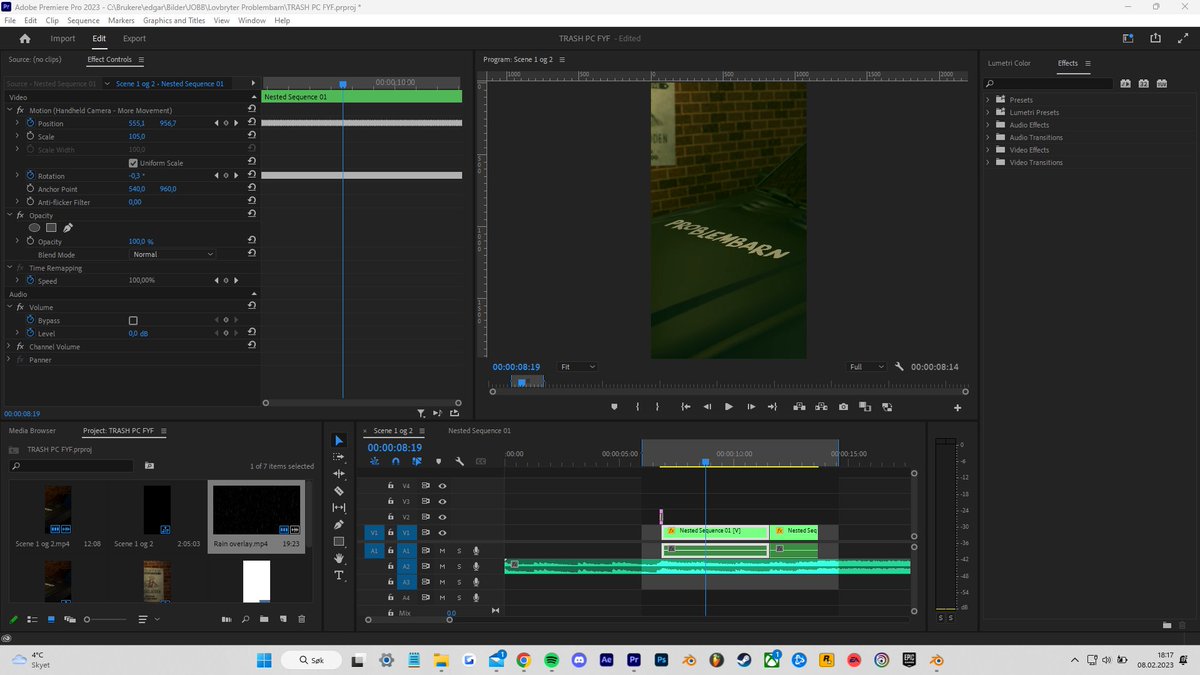Open Program Monitor settings wrench
1200x675 pixels.
tap(899, 367)
